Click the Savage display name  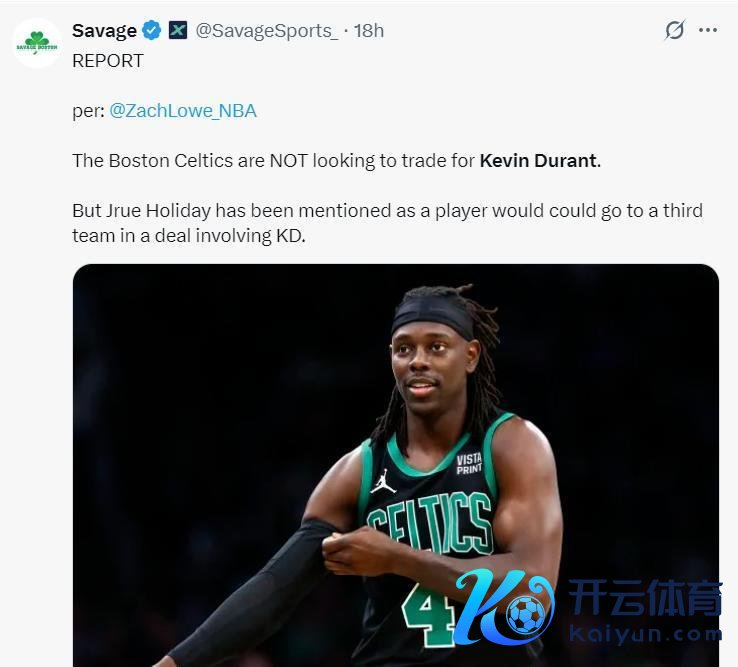pos(104,31)
